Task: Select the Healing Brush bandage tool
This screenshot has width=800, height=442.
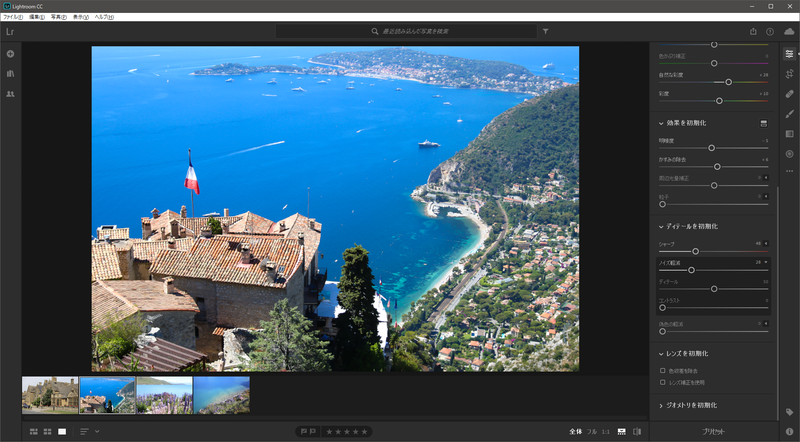Action: click(789, 94)
